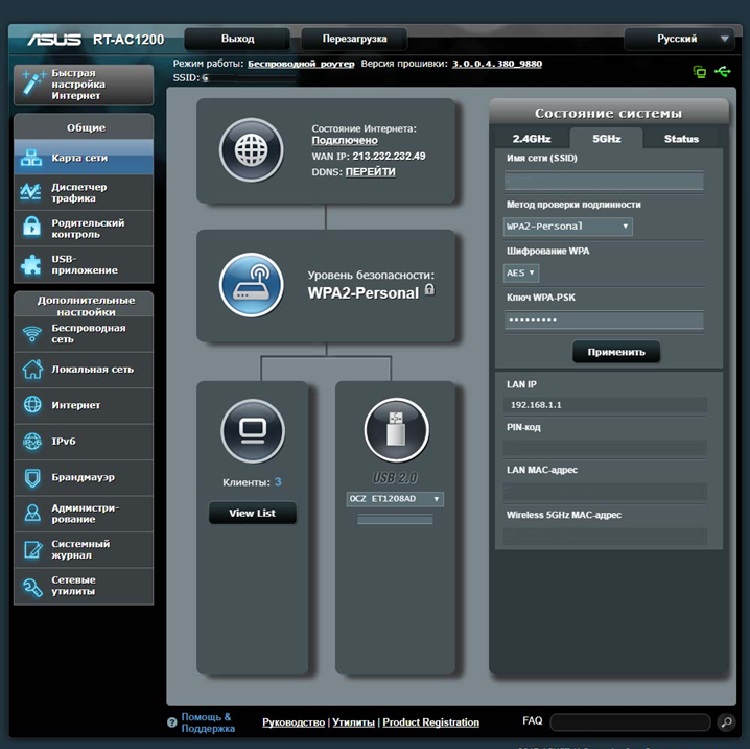This screenshot has height=749, width=750.
Task: Follow the DDNS go-to link
Action: click(370, 172)
